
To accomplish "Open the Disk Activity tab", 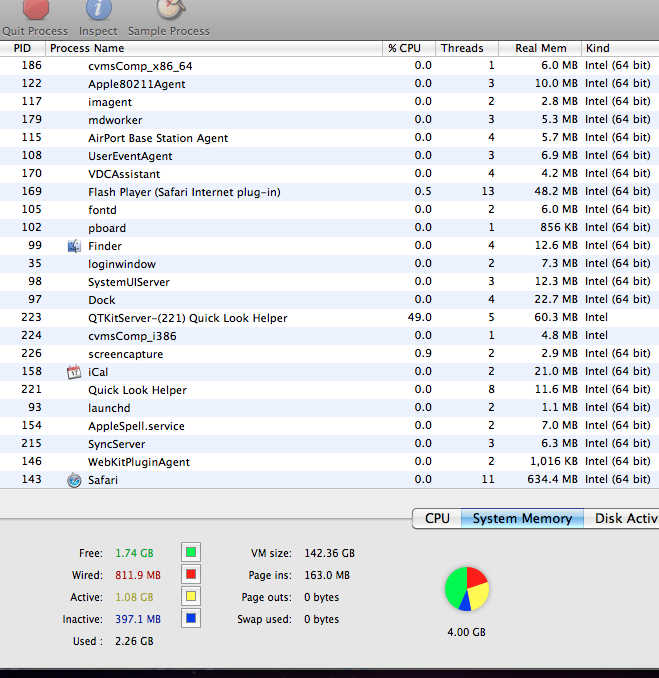I will 621,518.
